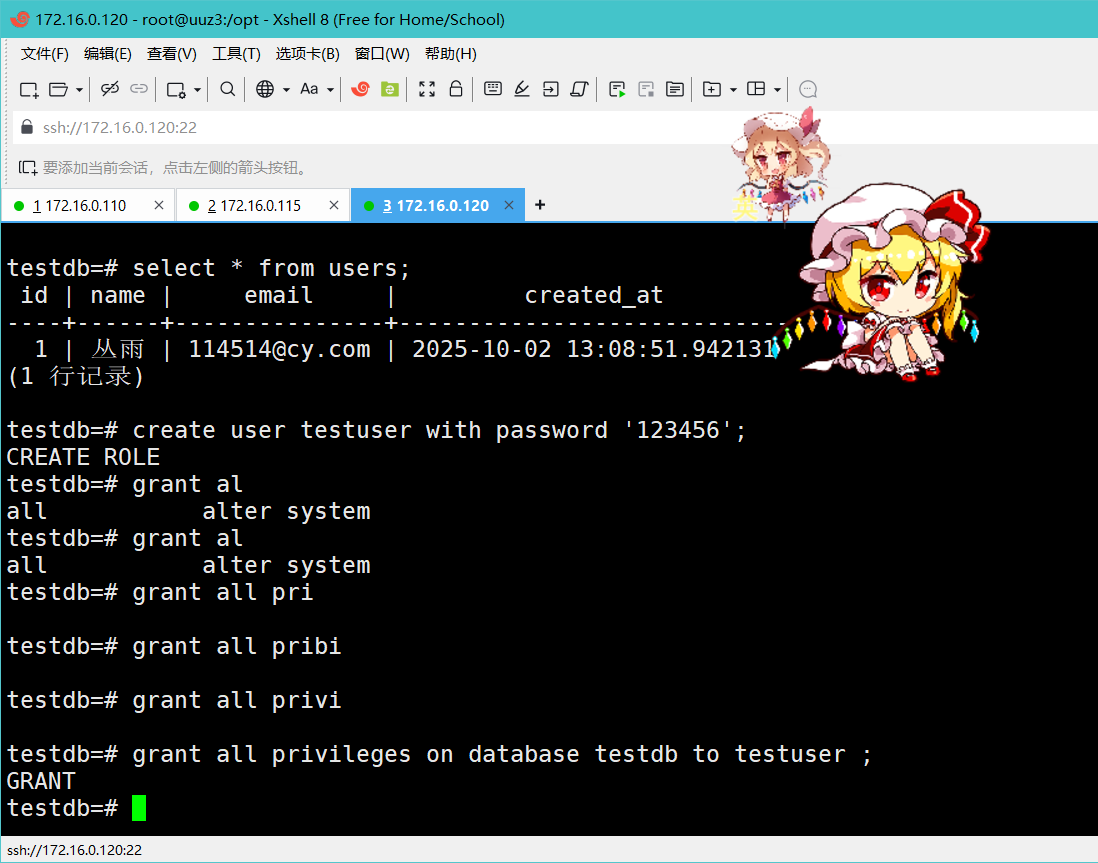
Task: Expand the font Aa dropdown arrow
Action: (x=330, y=90)
